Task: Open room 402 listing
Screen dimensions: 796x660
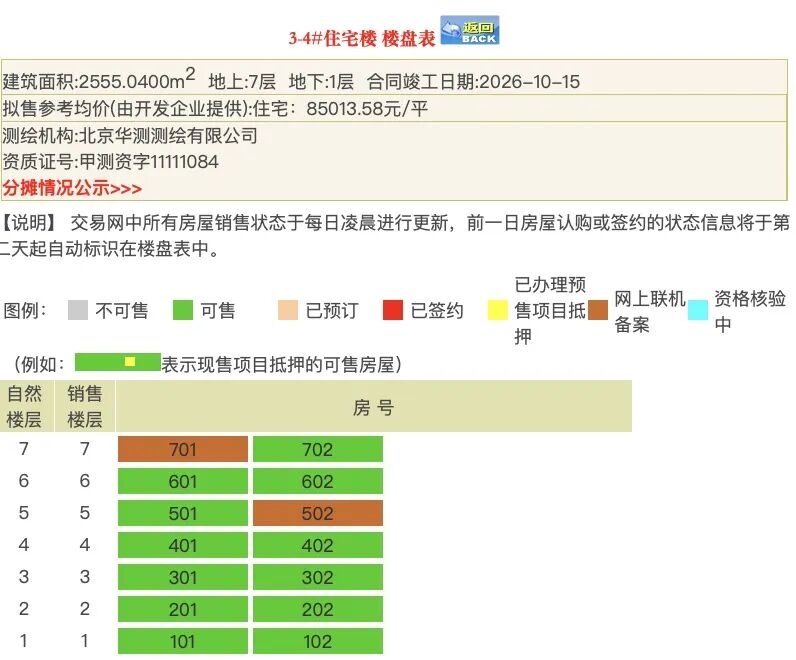Action: click(x=318, y=546)
